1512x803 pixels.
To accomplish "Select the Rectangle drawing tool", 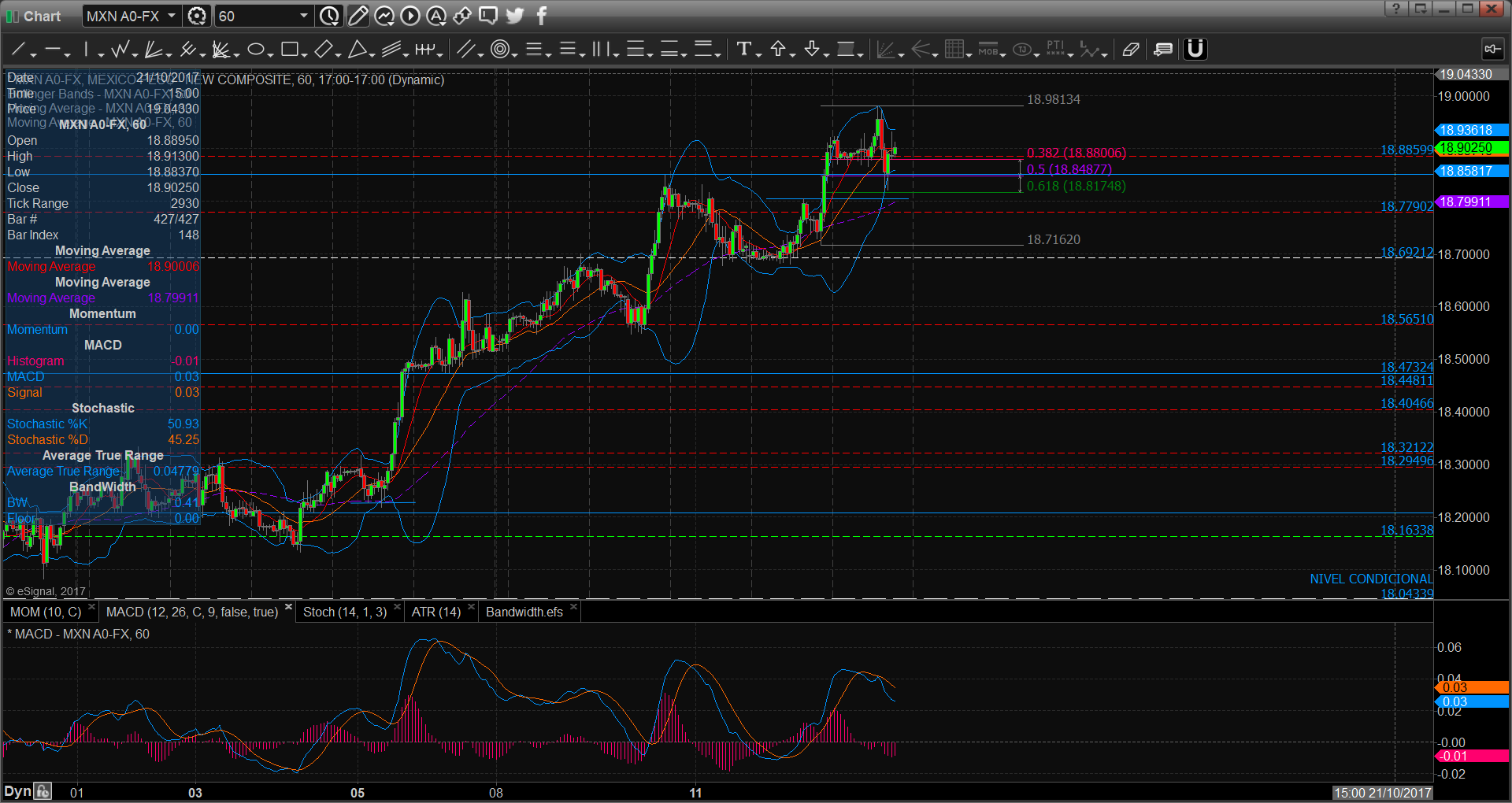I will [289, 50].
